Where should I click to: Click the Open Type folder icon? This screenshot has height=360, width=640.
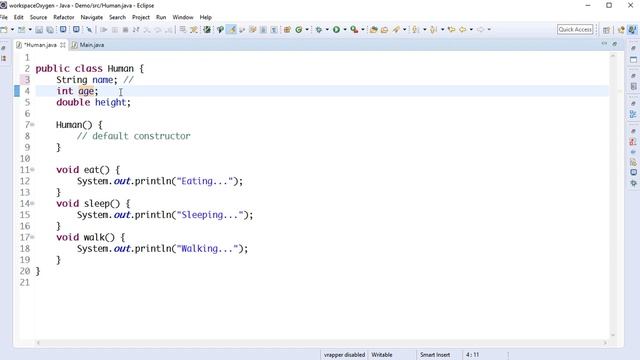(373, 29)
